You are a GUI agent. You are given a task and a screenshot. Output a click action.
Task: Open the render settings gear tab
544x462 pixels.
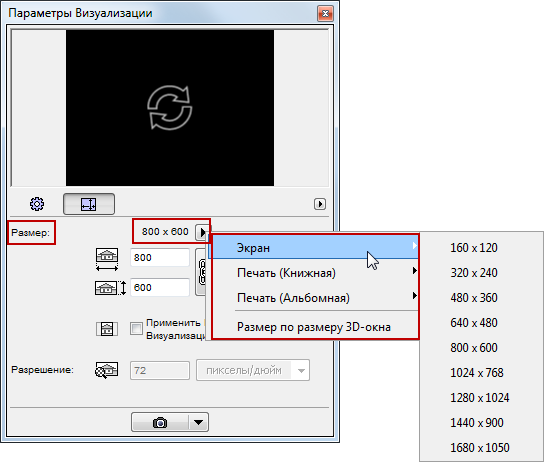(37, 204)
